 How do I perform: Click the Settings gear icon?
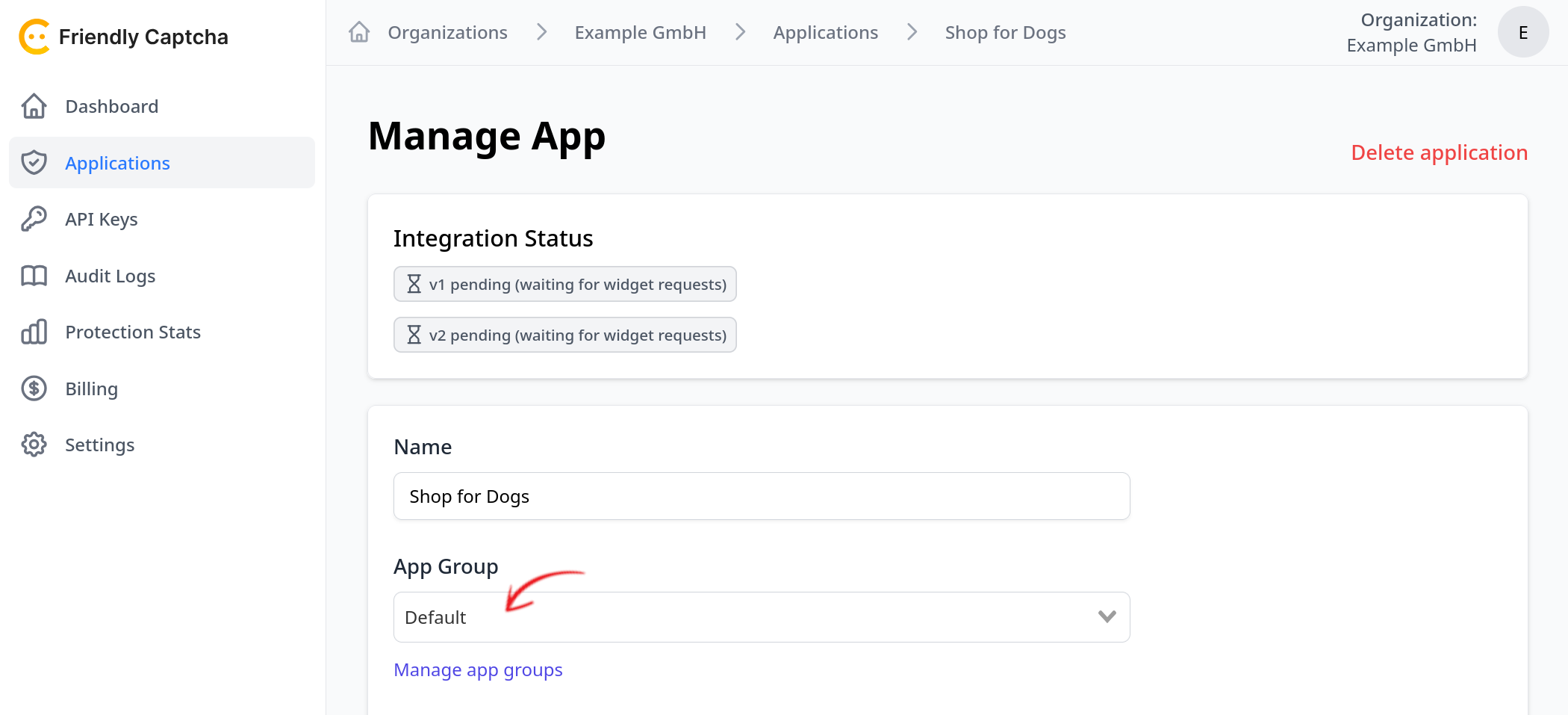click(x=34, y=445)
